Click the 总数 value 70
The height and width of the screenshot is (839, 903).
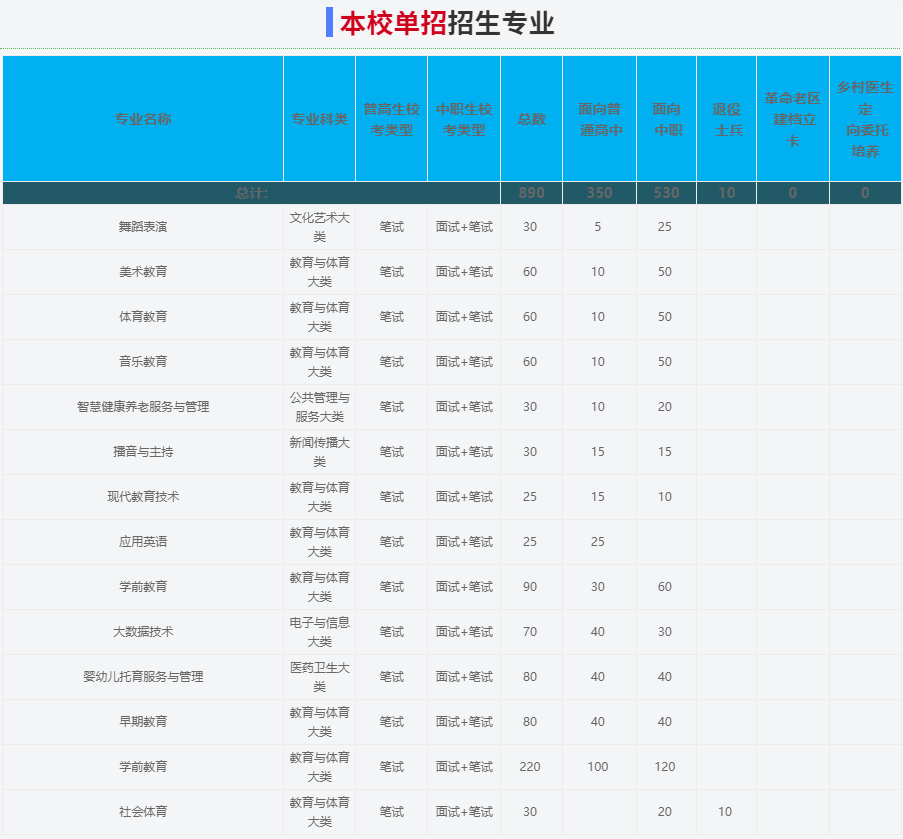(x=530, y=632)
